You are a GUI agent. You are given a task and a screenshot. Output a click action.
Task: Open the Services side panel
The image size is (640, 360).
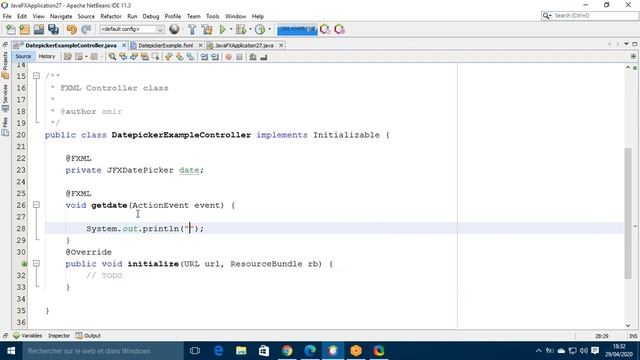[x=5, y=98]
